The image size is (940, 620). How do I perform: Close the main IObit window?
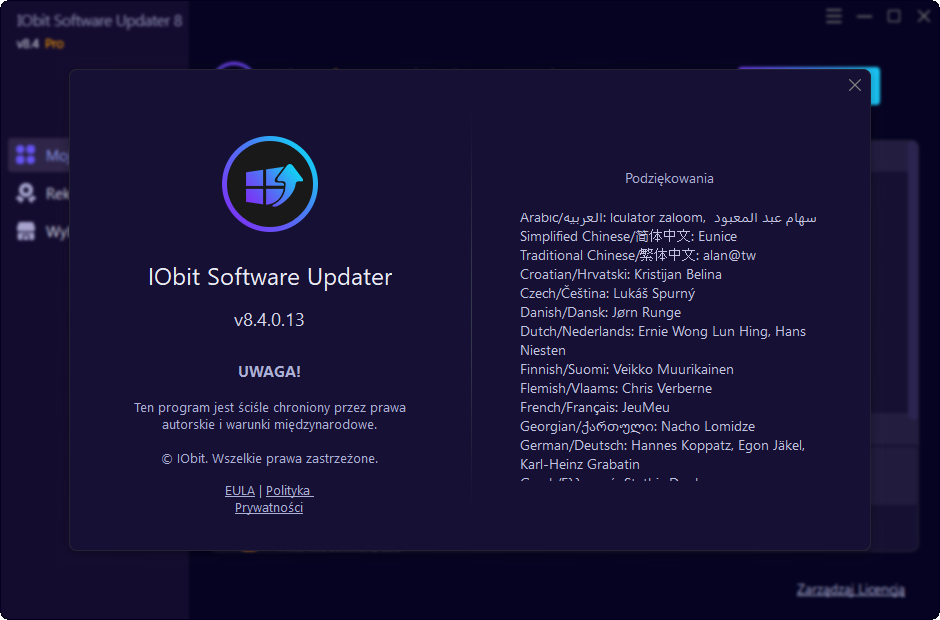tap(924, 16)
